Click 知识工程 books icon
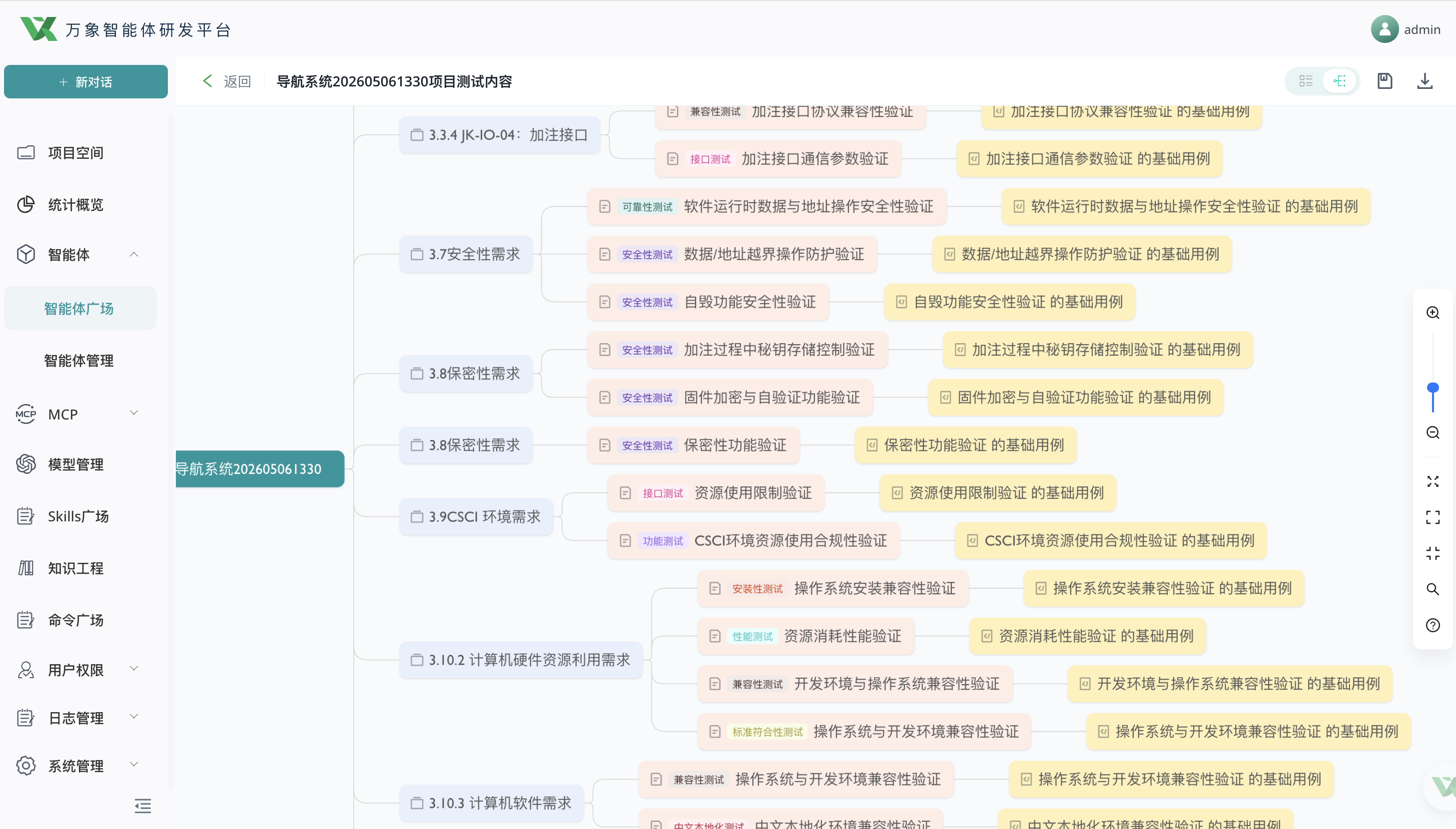Viewport: 1456px width, 829px height. (25, 568)
